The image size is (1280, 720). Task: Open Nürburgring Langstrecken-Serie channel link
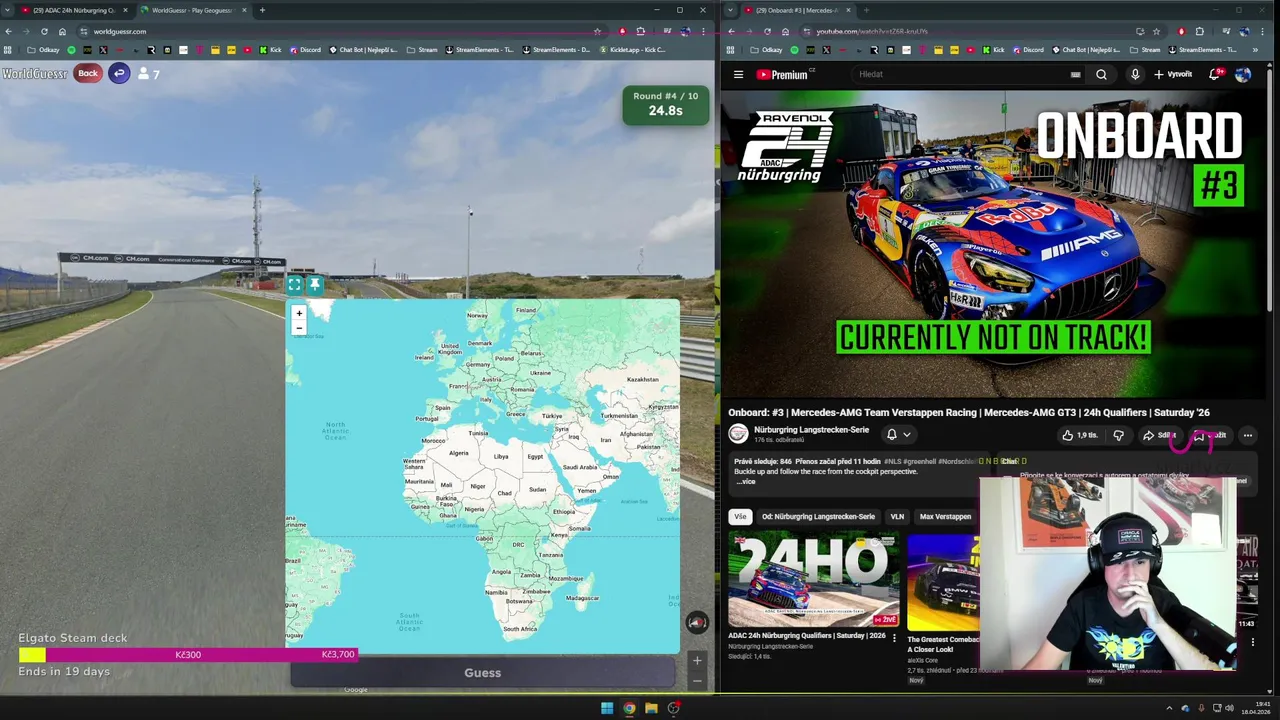[811, 429]
